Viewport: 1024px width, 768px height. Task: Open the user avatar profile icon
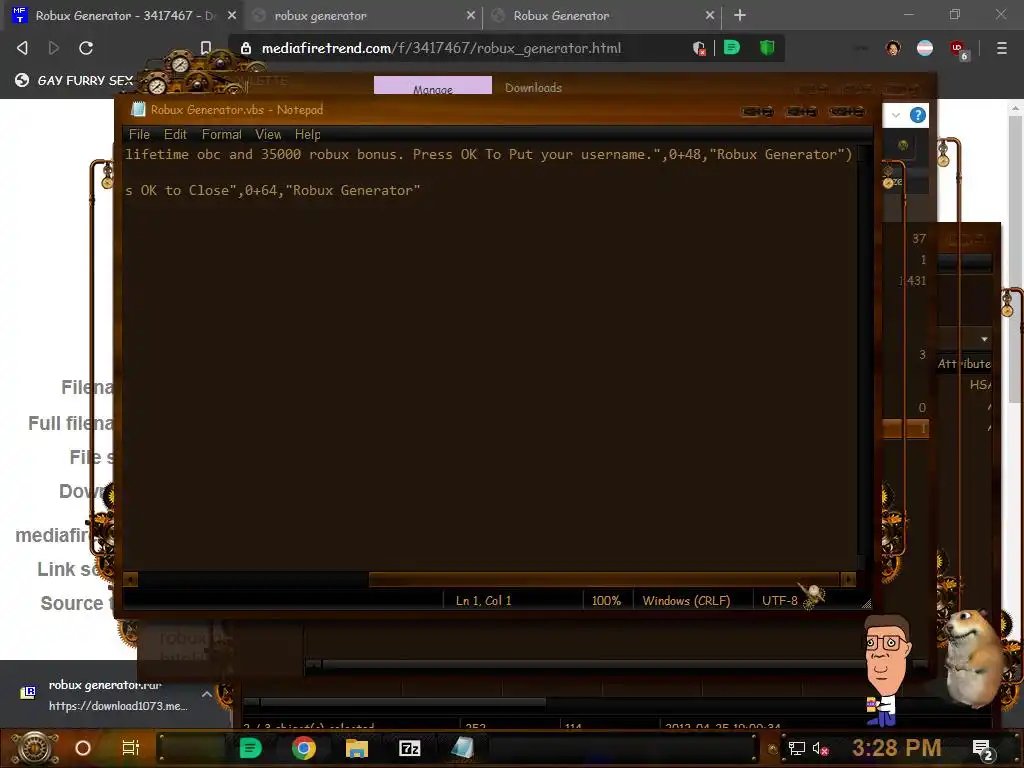click(x=893, y=48)
